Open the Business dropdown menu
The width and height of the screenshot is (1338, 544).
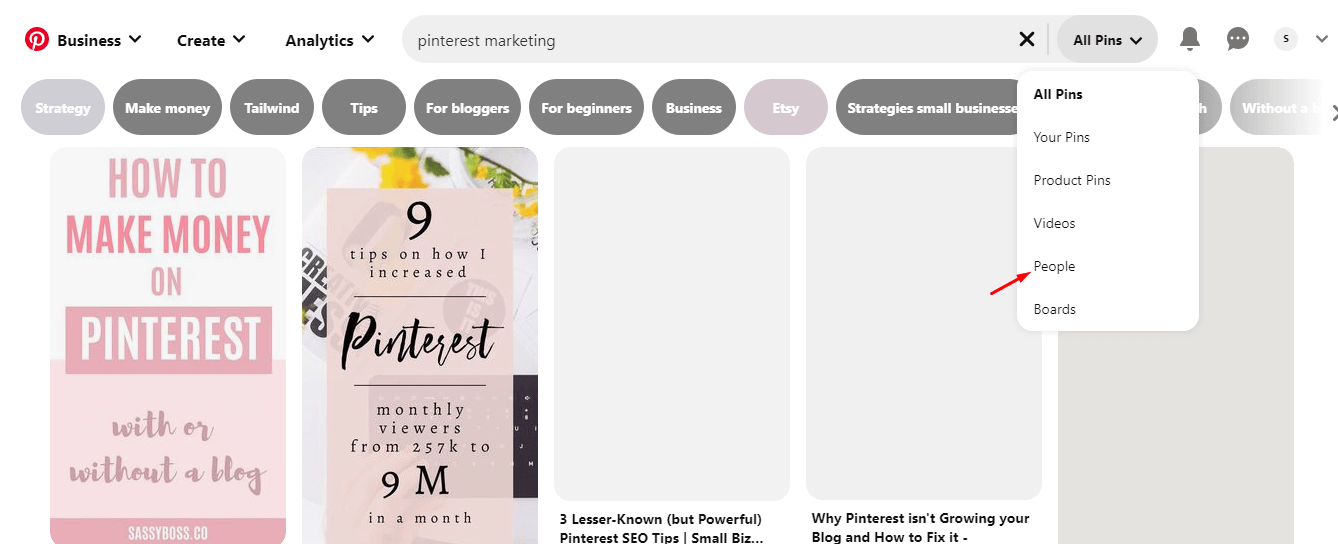tap(99, 40)
